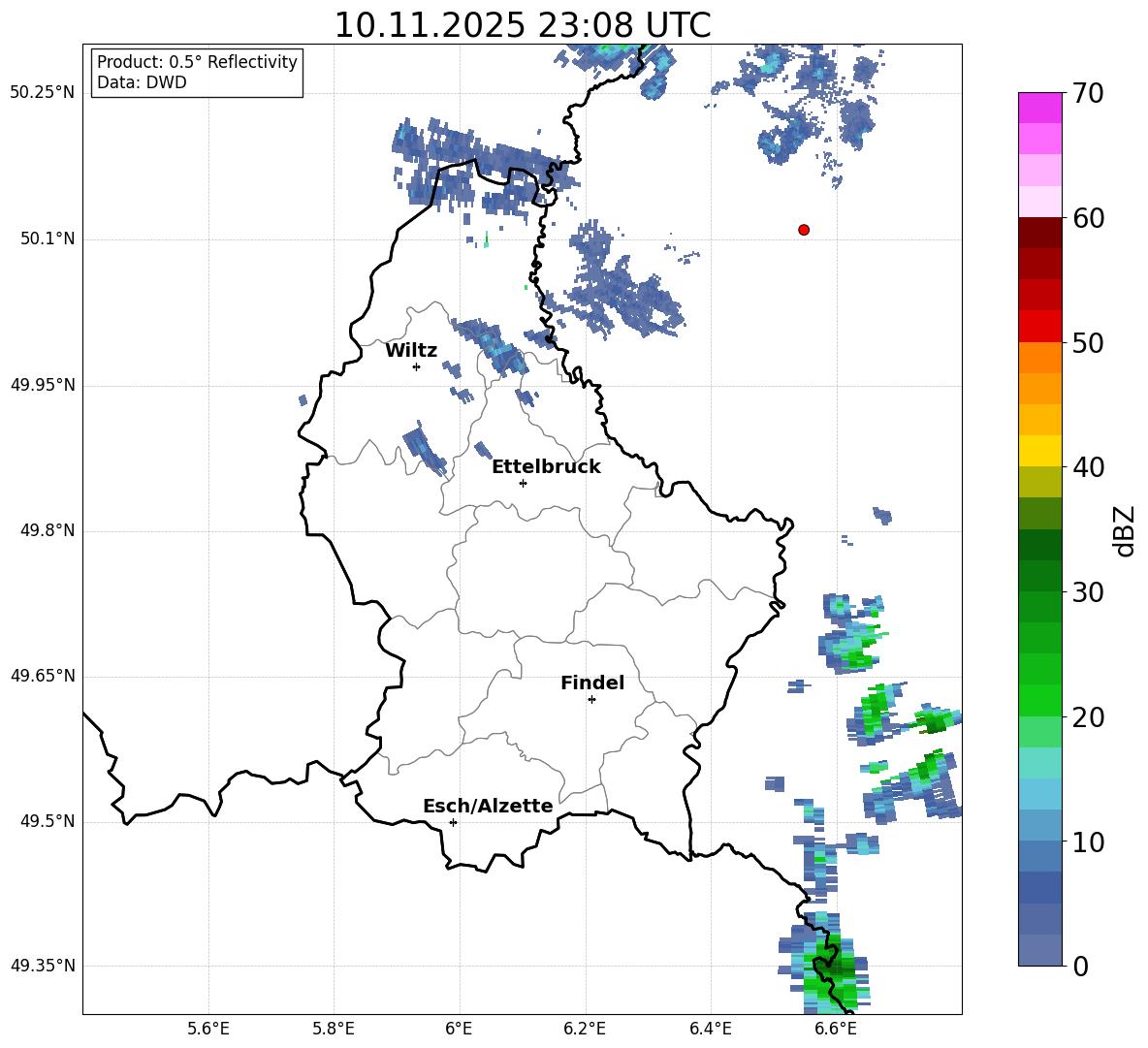Click the 5.8°E longitude label
Image resolution: width=1148 pixels, height=1048 pixels.
coord(334,1029)
